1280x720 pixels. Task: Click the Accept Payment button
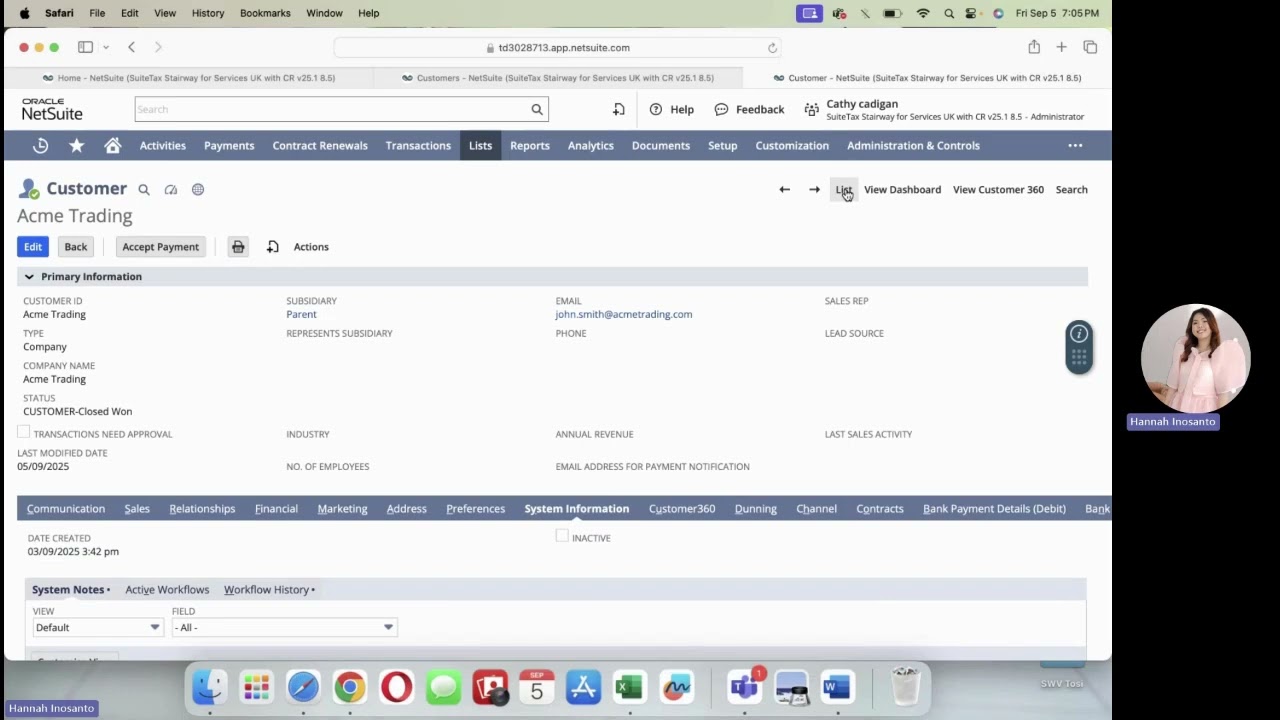160,247
